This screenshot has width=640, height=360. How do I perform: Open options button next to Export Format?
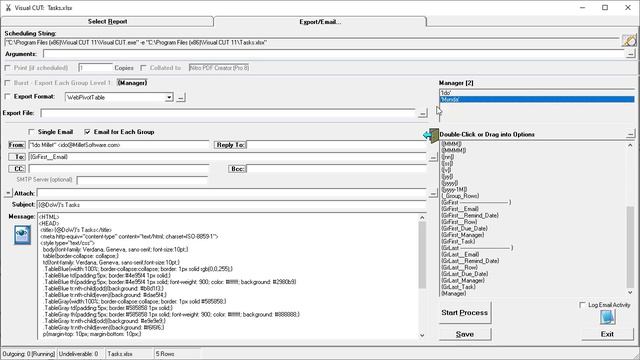pyautogui.click(x=181, y=98)
